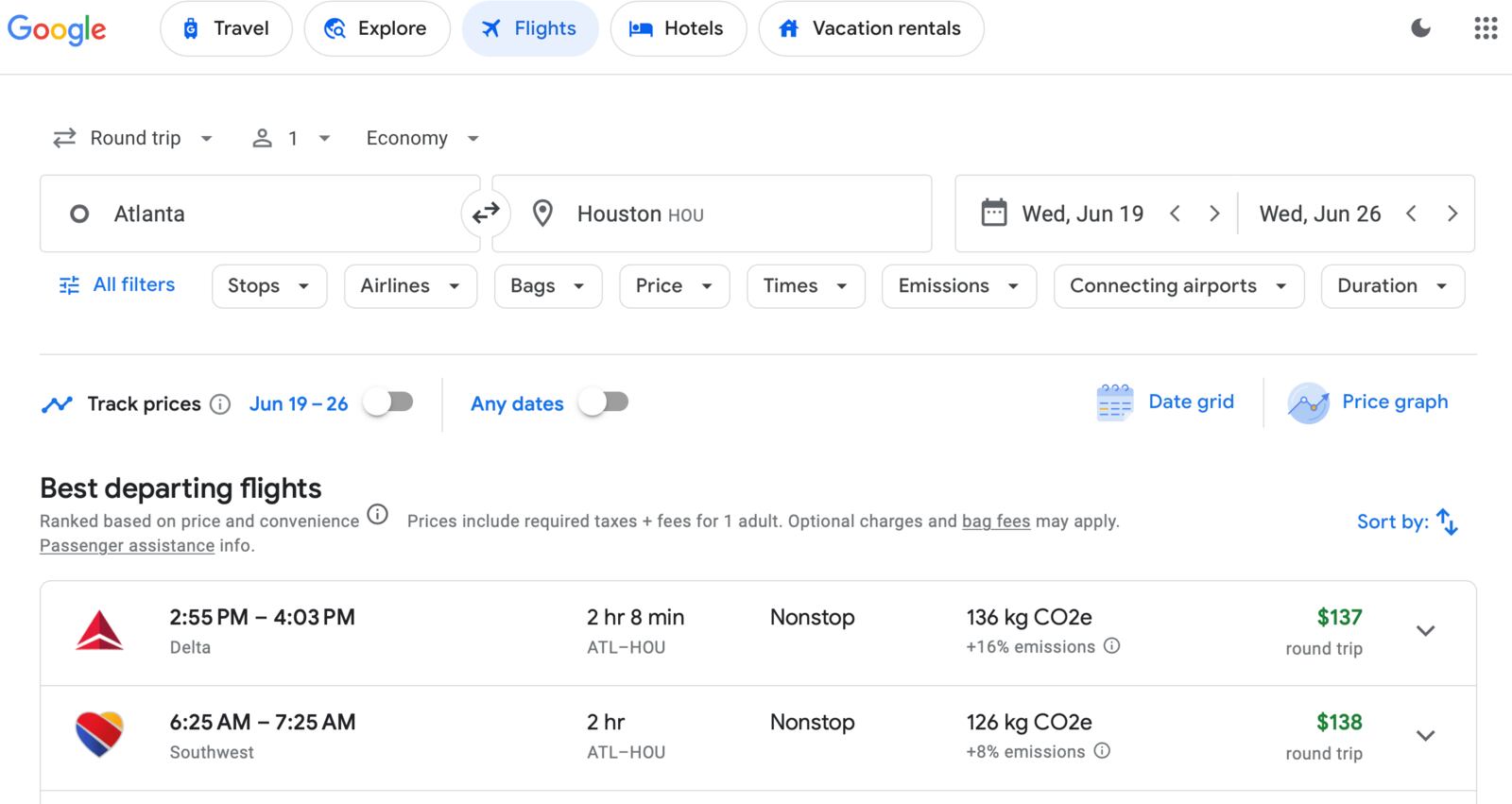Image resolution: width=1512 pixels, height=804 pixels.
Task: Click Wed, Jun 19 departure date
Action: (1083, 214)
